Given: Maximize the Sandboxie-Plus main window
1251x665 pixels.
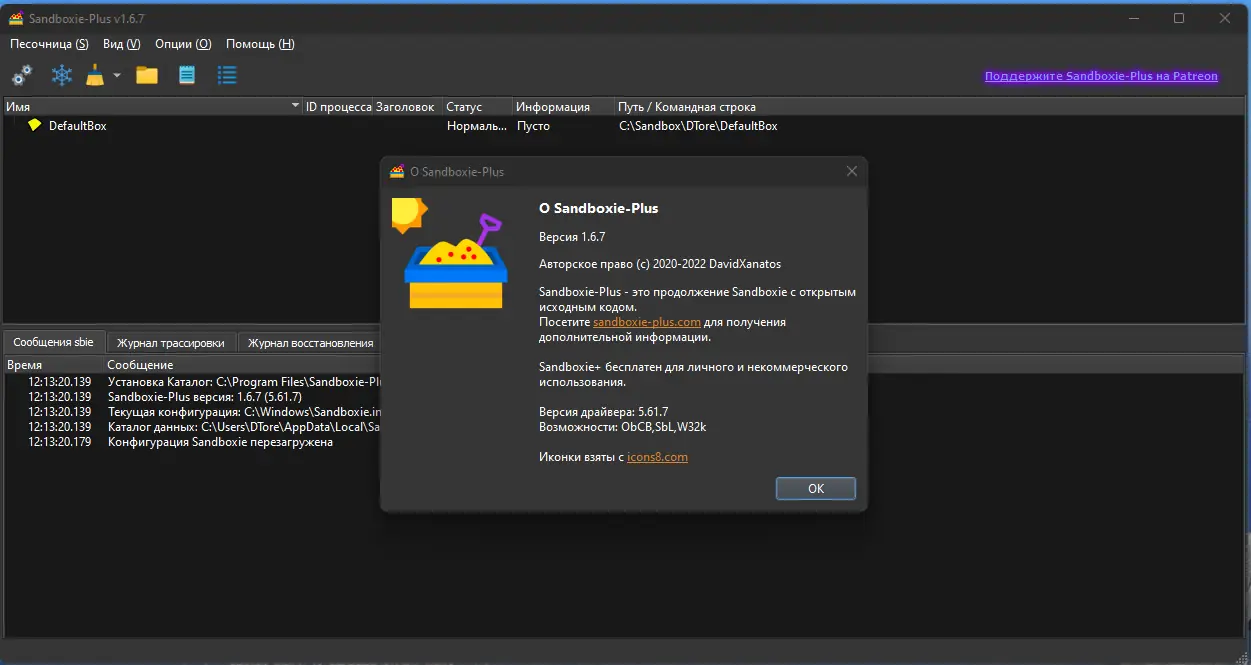Looking at the screenshot, I should pyautogui.click(x=1179, y=18).
